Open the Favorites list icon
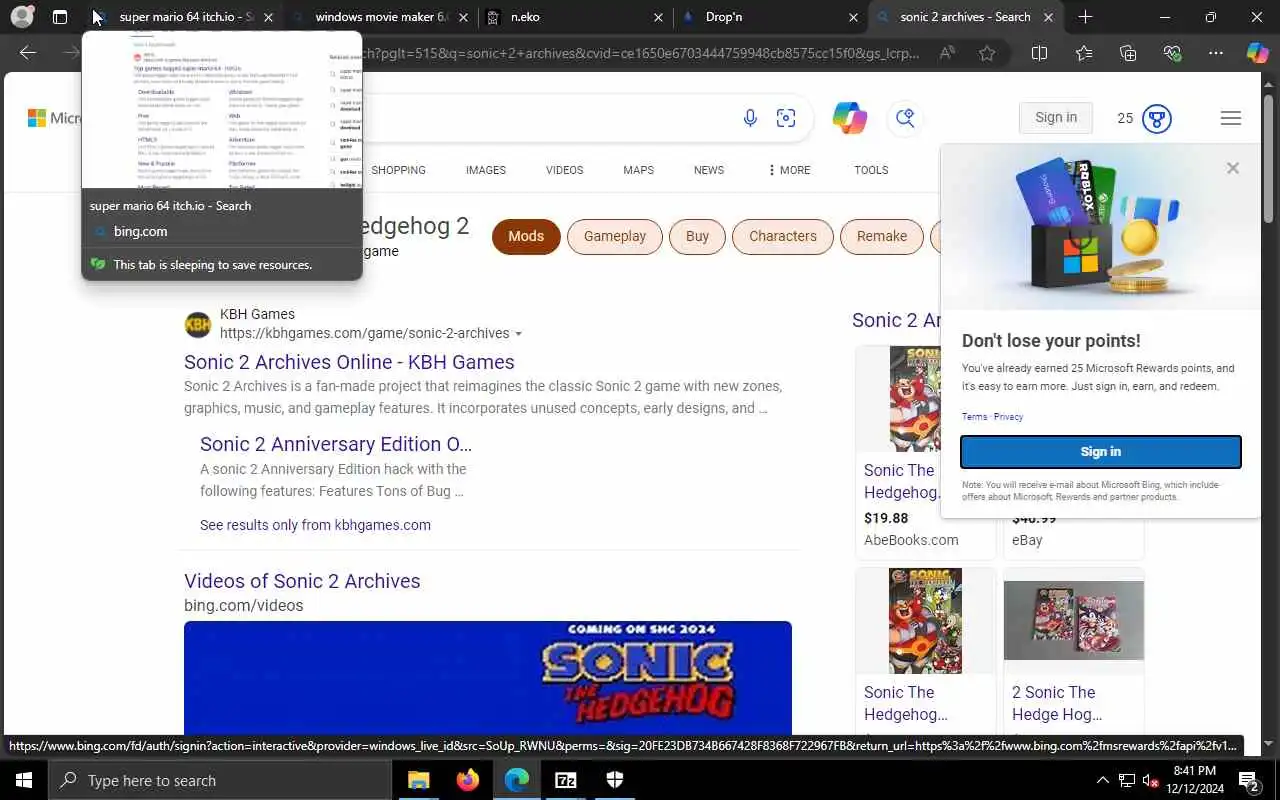Image resolution: width=1280 pixels, height=800 pixels. (1084, 53)
